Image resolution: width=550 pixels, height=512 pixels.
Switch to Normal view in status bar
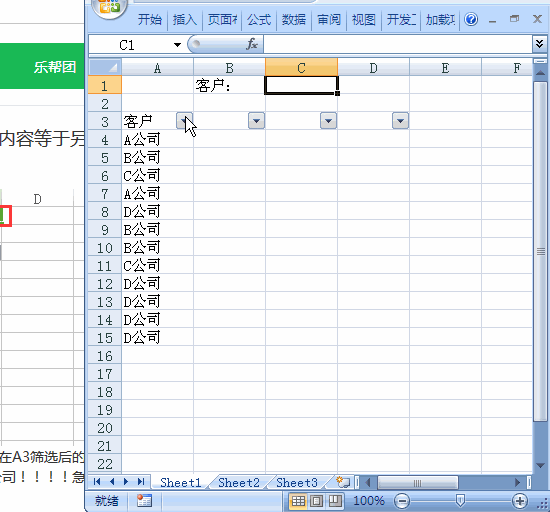[x=298, y=501]
